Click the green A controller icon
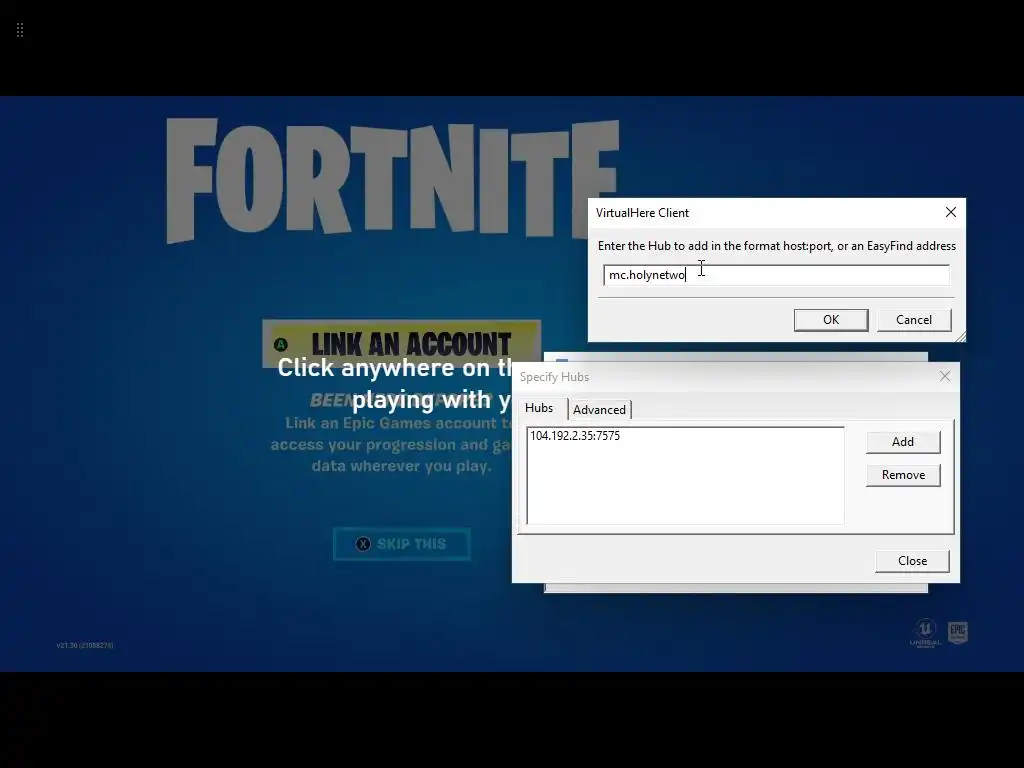The width and height of the screenshot is (1024, 768). pyautogui.click(x=281, y=345)
